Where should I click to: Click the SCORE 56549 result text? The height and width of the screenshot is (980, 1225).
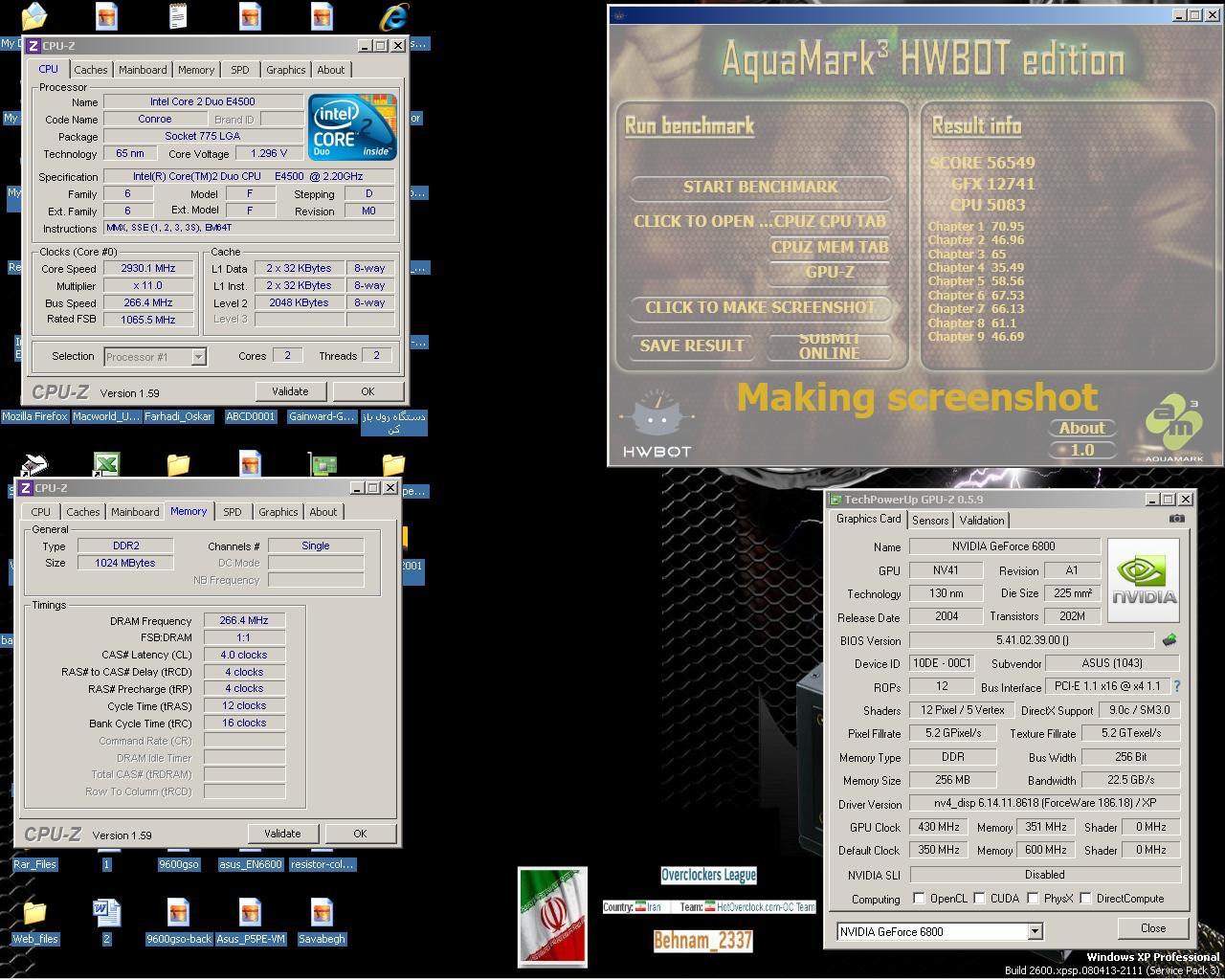[983, 163]
